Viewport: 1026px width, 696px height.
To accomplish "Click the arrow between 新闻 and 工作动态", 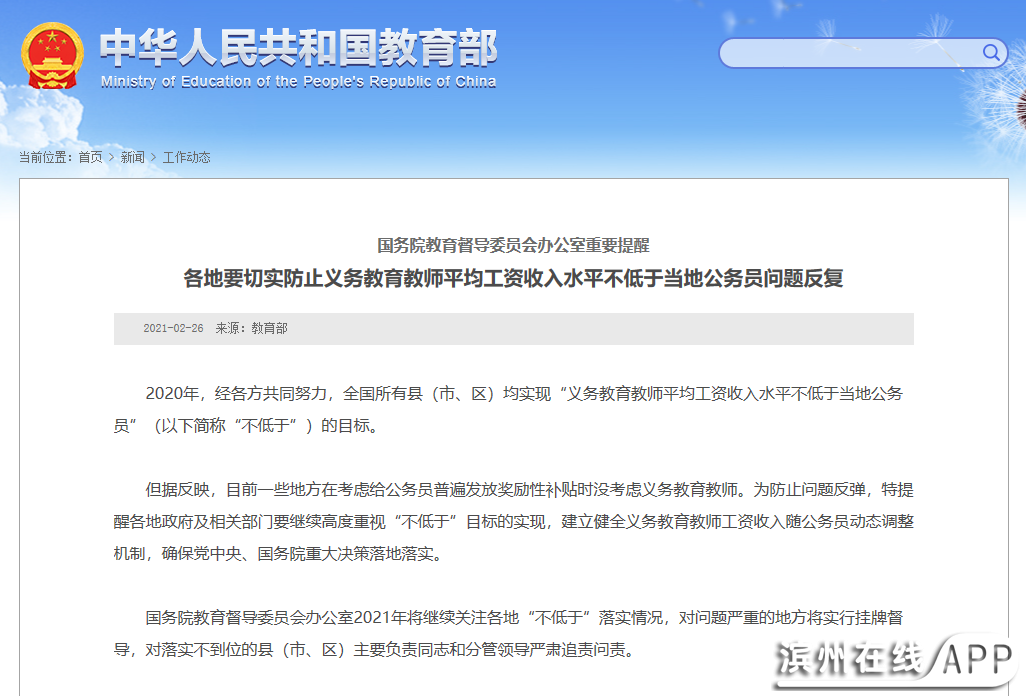I will click(154, 157).
